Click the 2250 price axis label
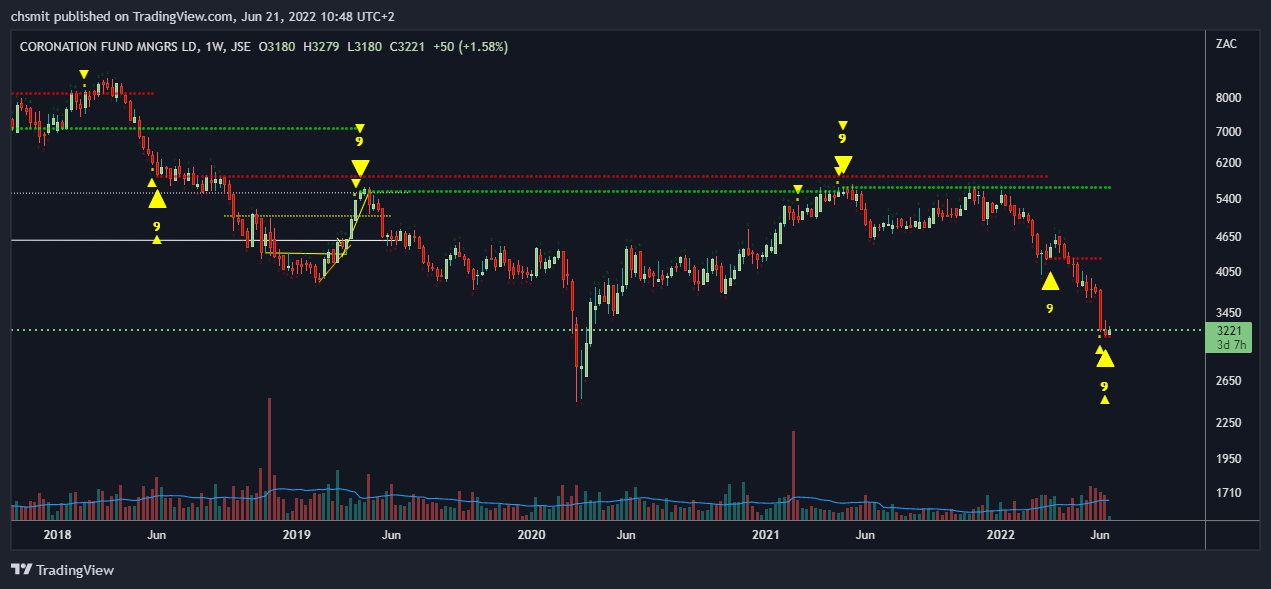This screenshot has height=589, width=1271. 1229,423
